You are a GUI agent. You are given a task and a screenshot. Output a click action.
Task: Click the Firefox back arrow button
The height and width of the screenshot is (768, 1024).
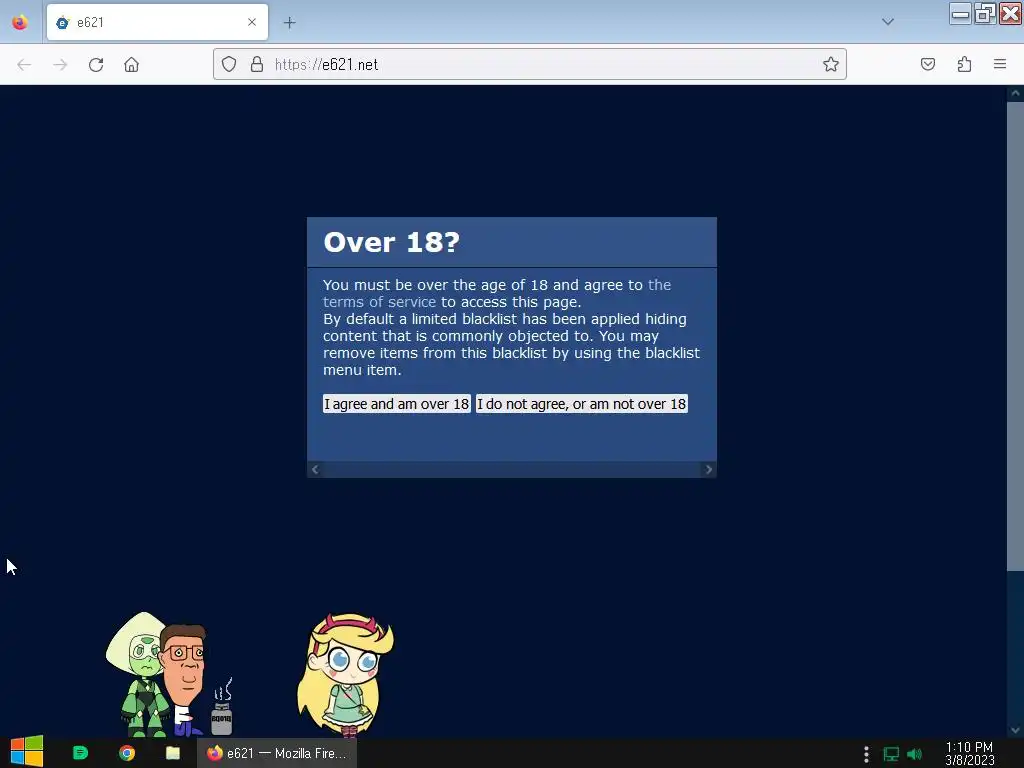pyautogui.click(x=24, y=65)
